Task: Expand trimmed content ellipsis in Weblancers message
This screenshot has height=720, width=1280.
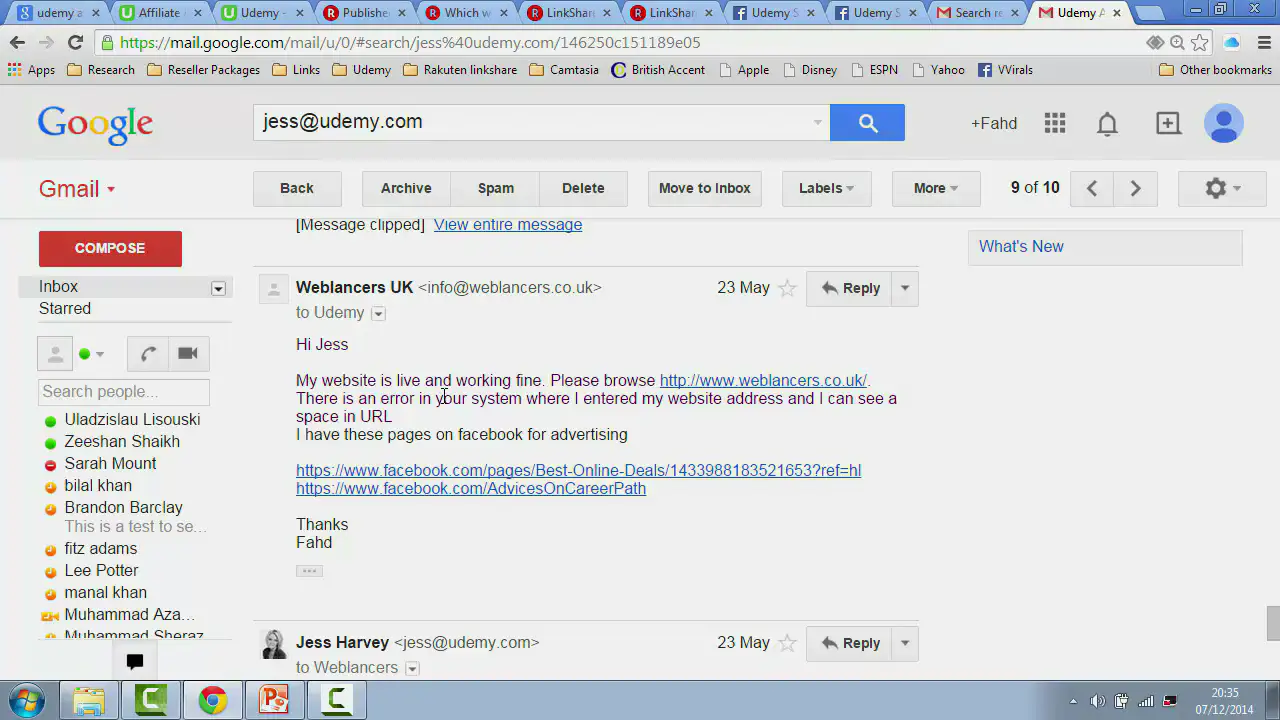Action: tap(309, 571)
